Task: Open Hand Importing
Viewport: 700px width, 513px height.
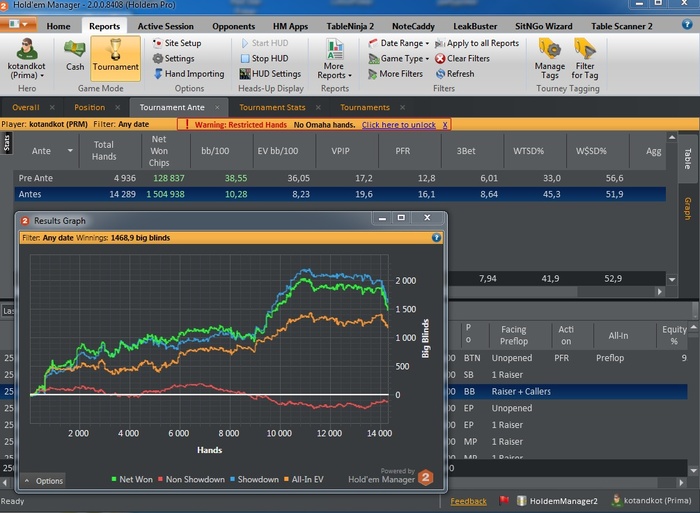Action: coord(189,74)
